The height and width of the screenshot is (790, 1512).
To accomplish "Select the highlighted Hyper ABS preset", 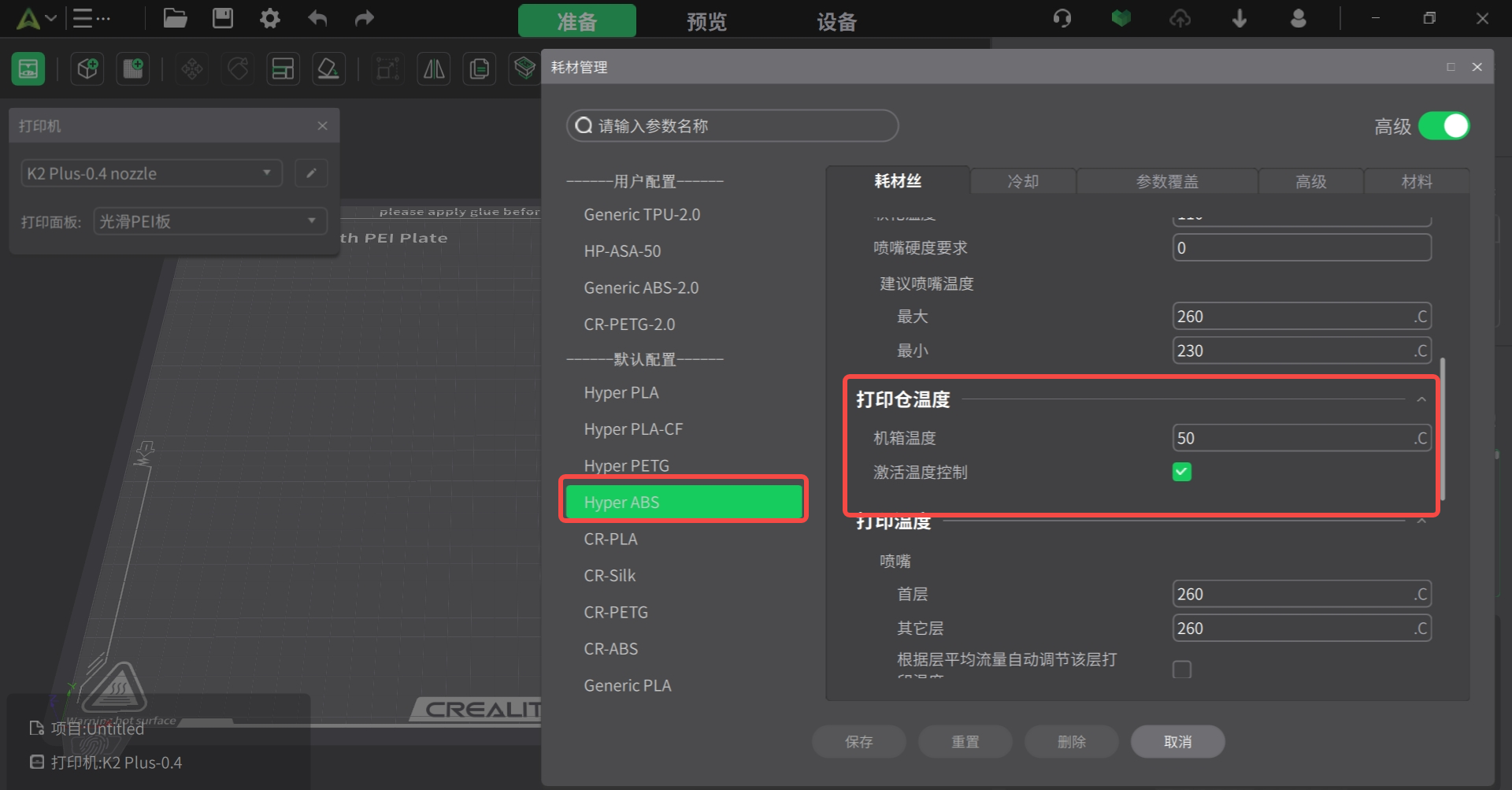I will pyautogui.click(x=684, y=503).
